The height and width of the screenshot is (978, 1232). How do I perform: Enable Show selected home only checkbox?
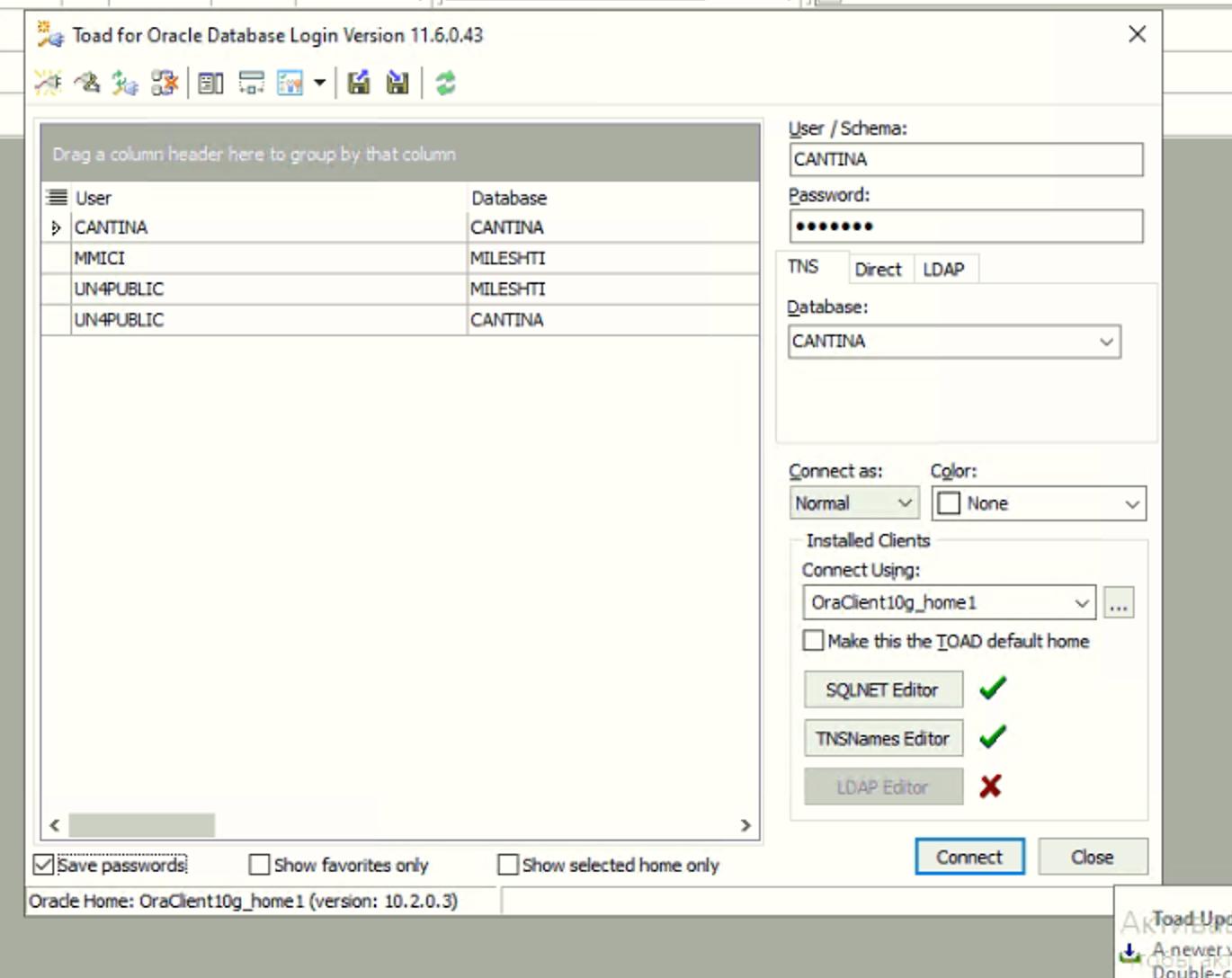click(508, 865)
